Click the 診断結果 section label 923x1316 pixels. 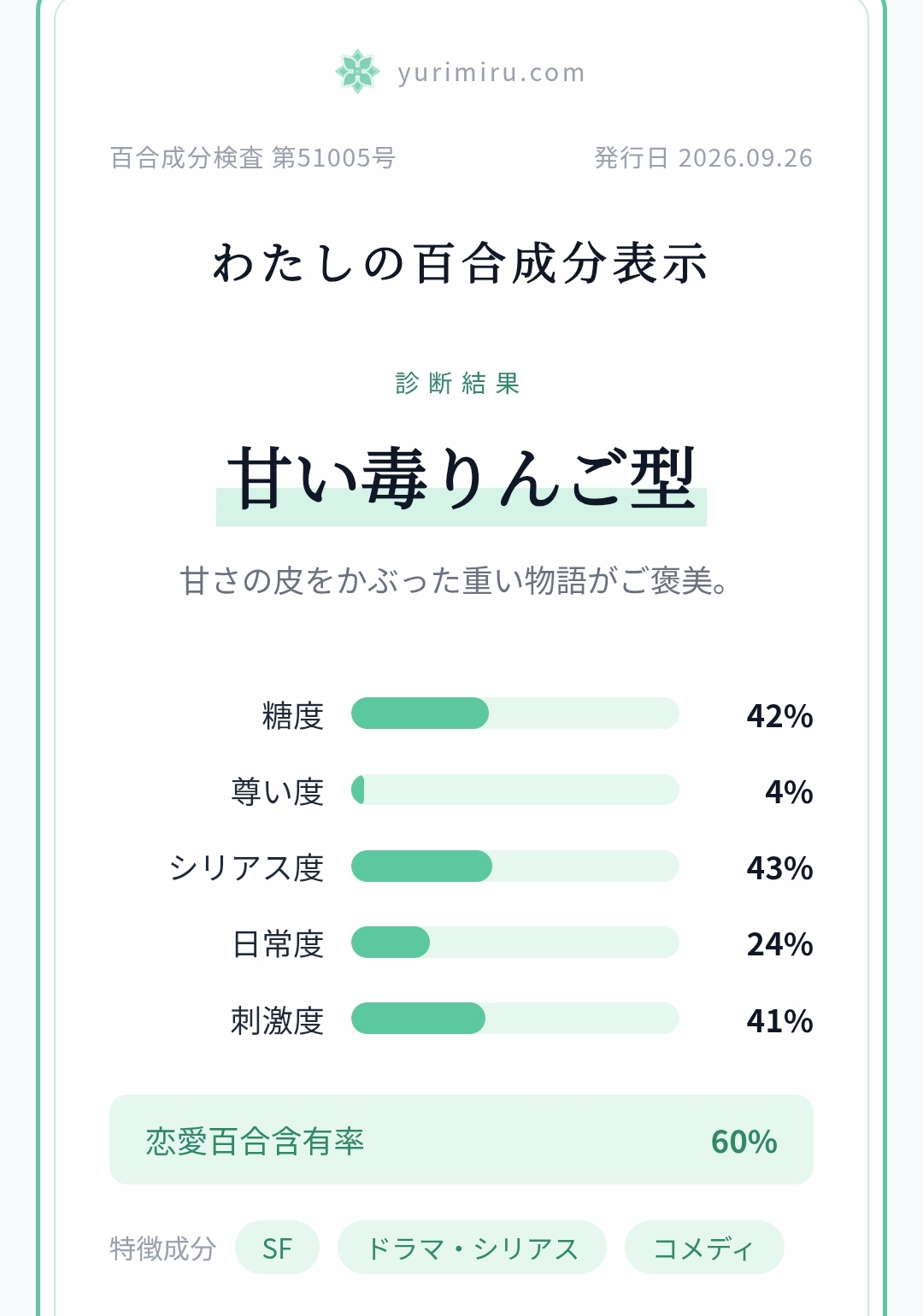click(458, 383)
